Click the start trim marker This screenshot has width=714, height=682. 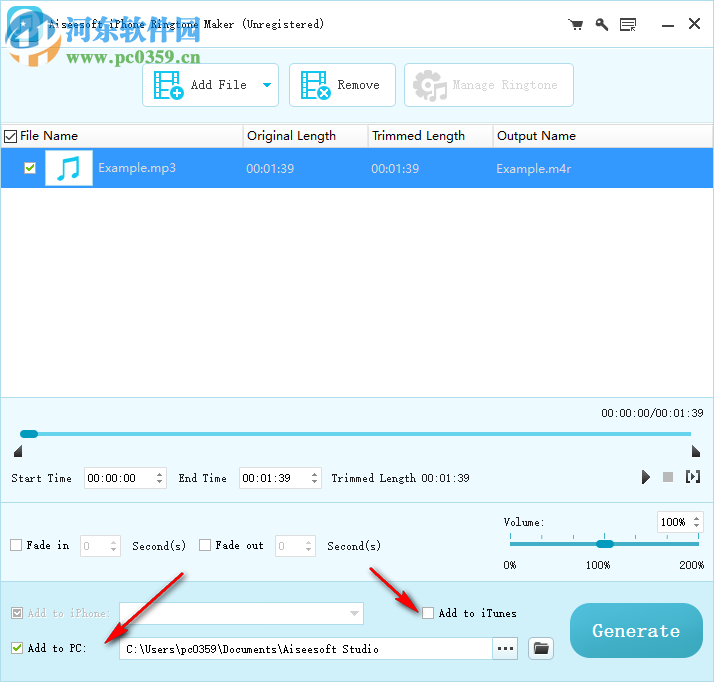(x=18, y=451)
